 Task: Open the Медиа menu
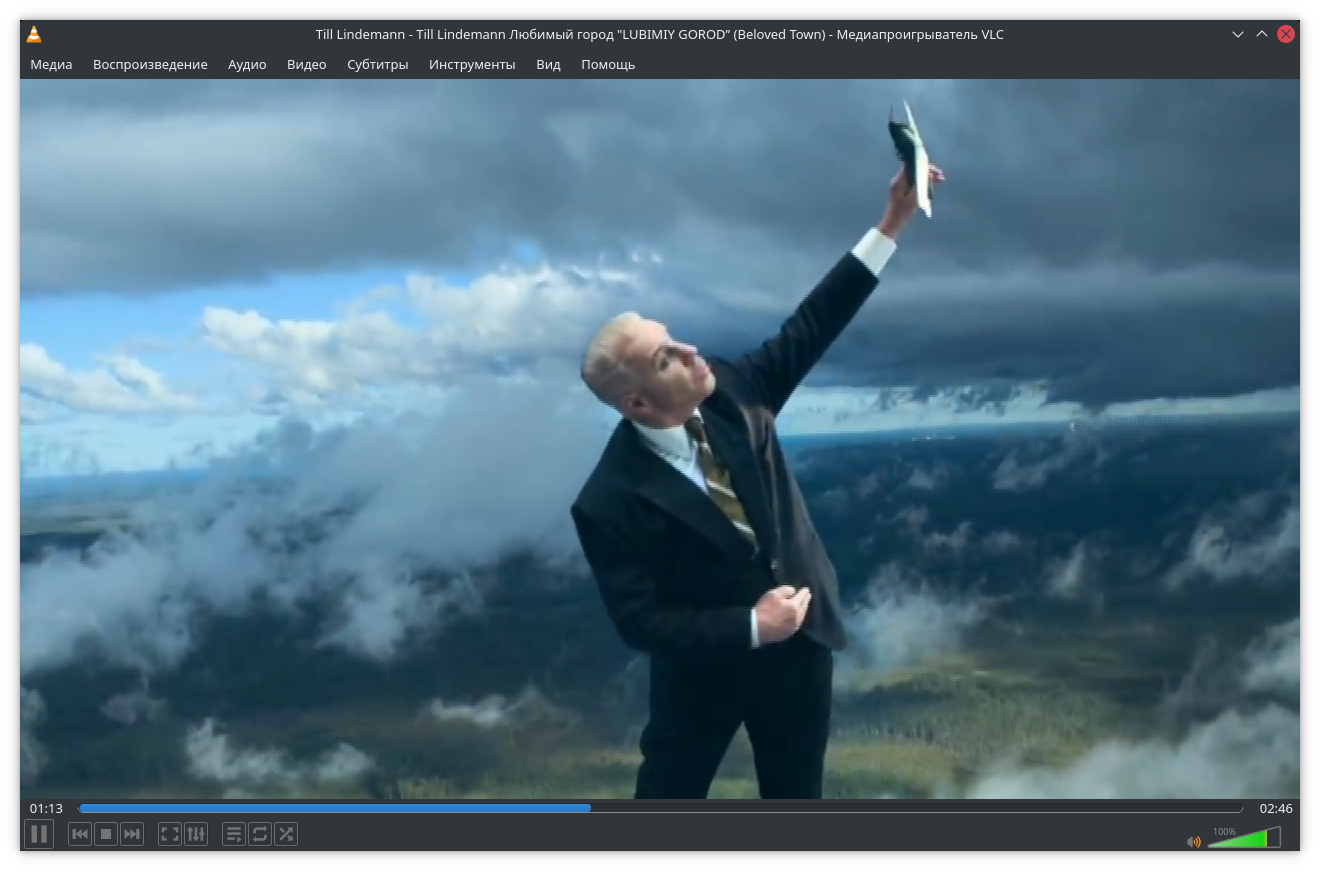click(x=51, y=64)
